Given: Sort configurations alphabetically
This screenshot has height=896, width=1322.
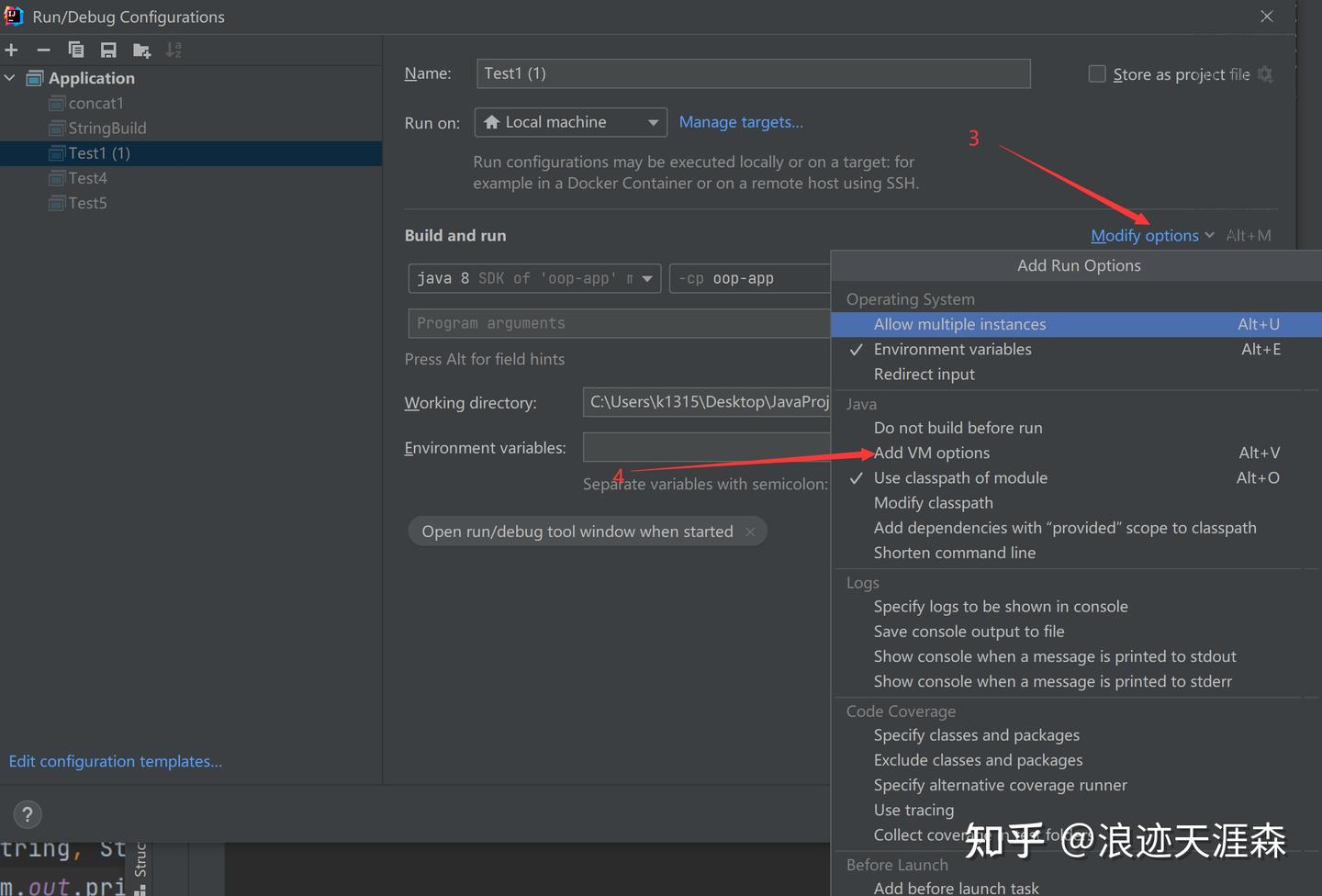Looking at the screenshot, I should tap(173, 50).
